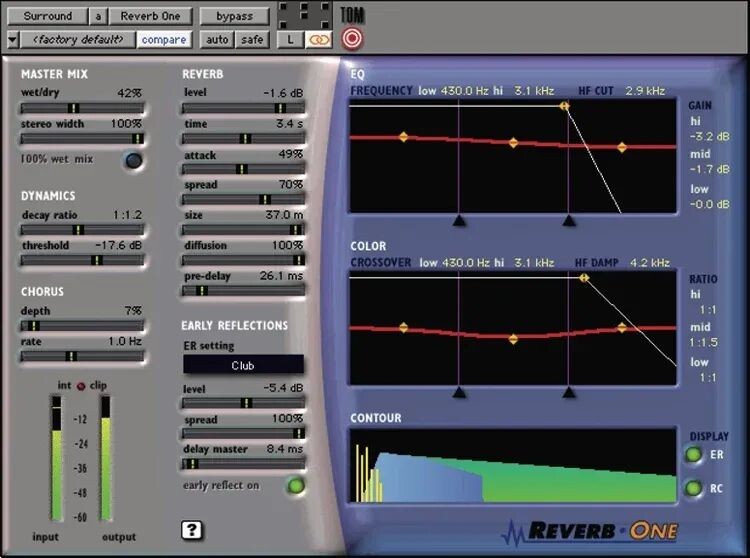Click the channel link rings icon
The width and height of the screenshot is (750, 558).
click(318, 40)
